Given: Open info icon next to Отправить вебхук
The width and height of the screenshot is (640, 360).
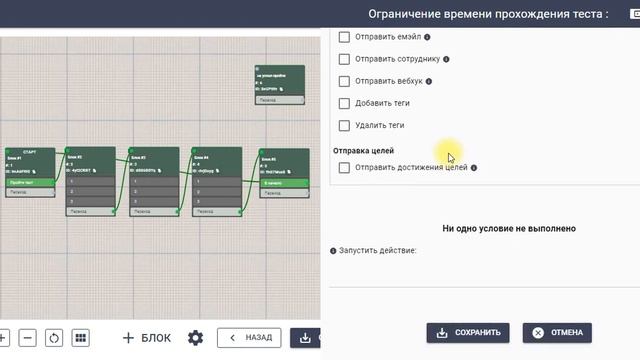Looking at the screenshot, I should 429,81.
